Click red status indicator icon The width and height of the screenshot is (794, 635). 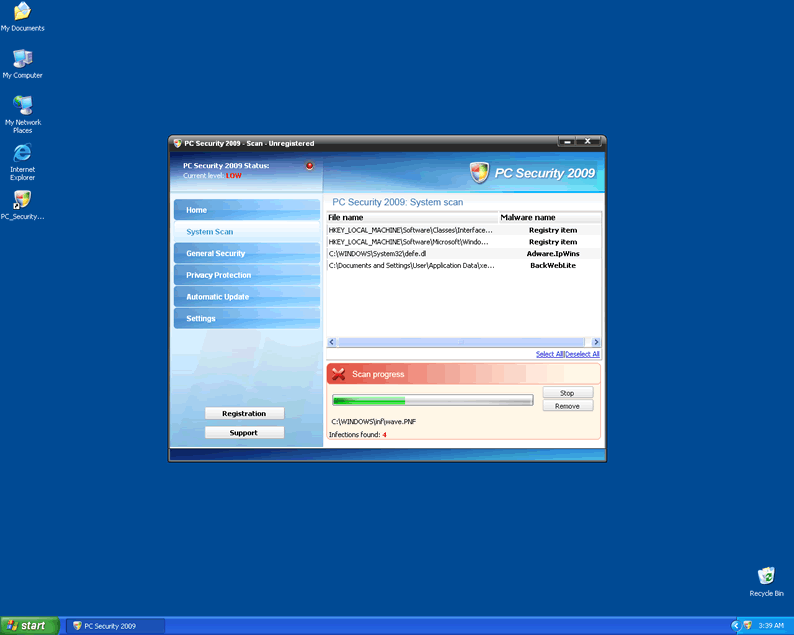[309, 166]
